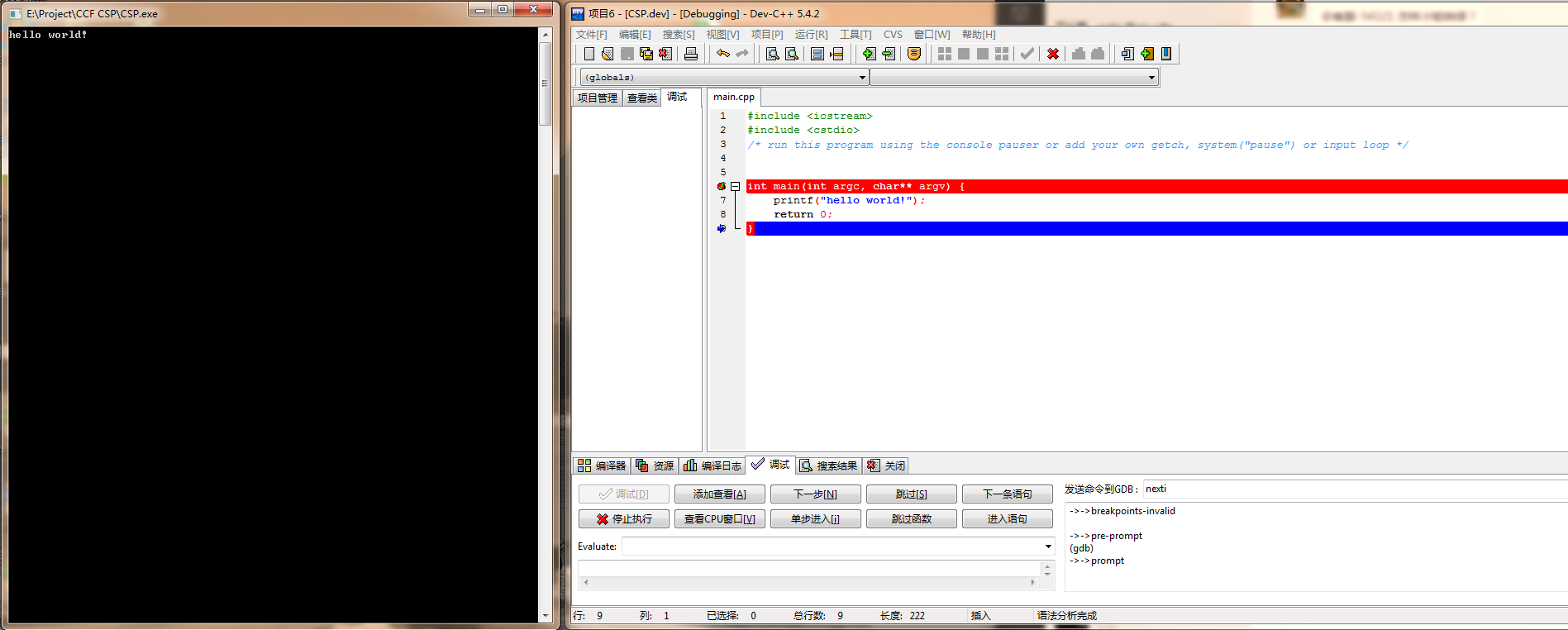Image resolution: width=1568 pixels, height=630 pixels.
Task: Click the Find magnifier icon
Action: click(772, 54)
